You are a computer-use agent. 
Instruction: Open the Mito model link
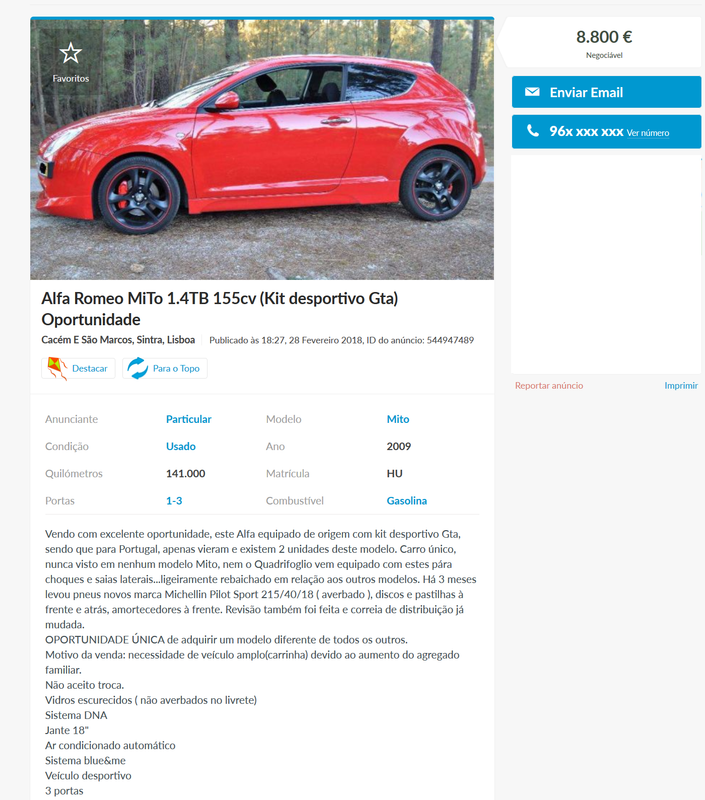tap(398, 419)
